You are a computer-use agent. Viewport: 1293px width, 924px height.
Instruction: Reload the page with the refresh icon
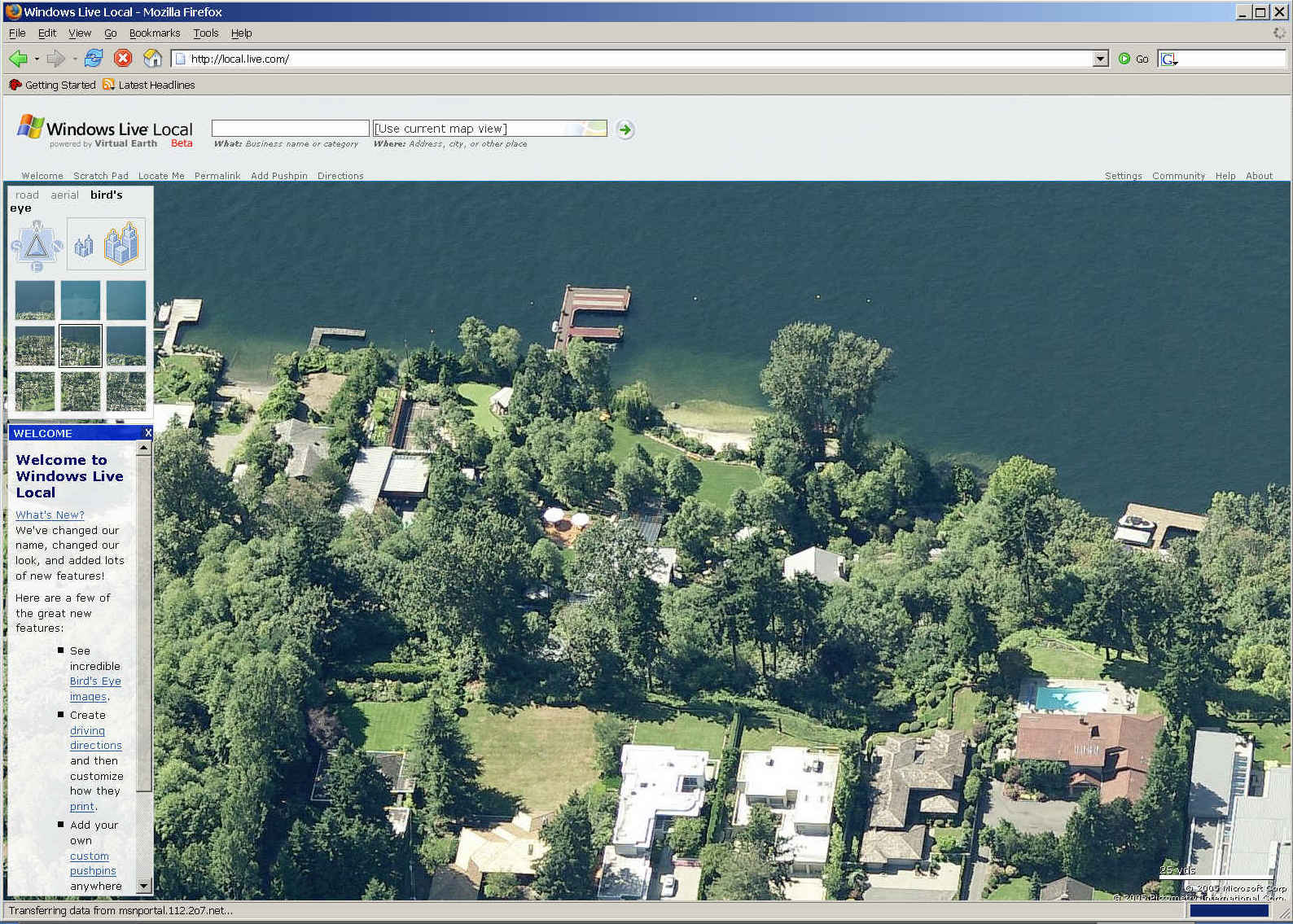click(94, 59)
